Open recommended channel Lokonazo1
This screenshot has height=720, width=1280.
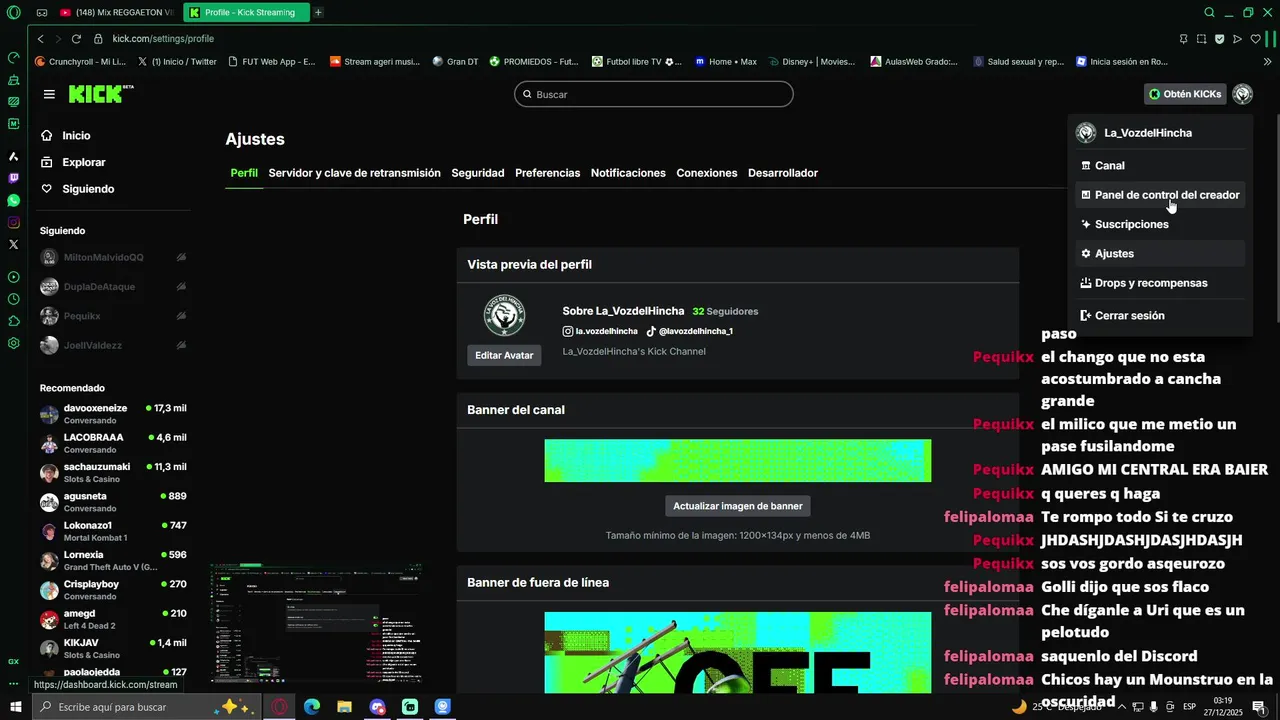113,531
